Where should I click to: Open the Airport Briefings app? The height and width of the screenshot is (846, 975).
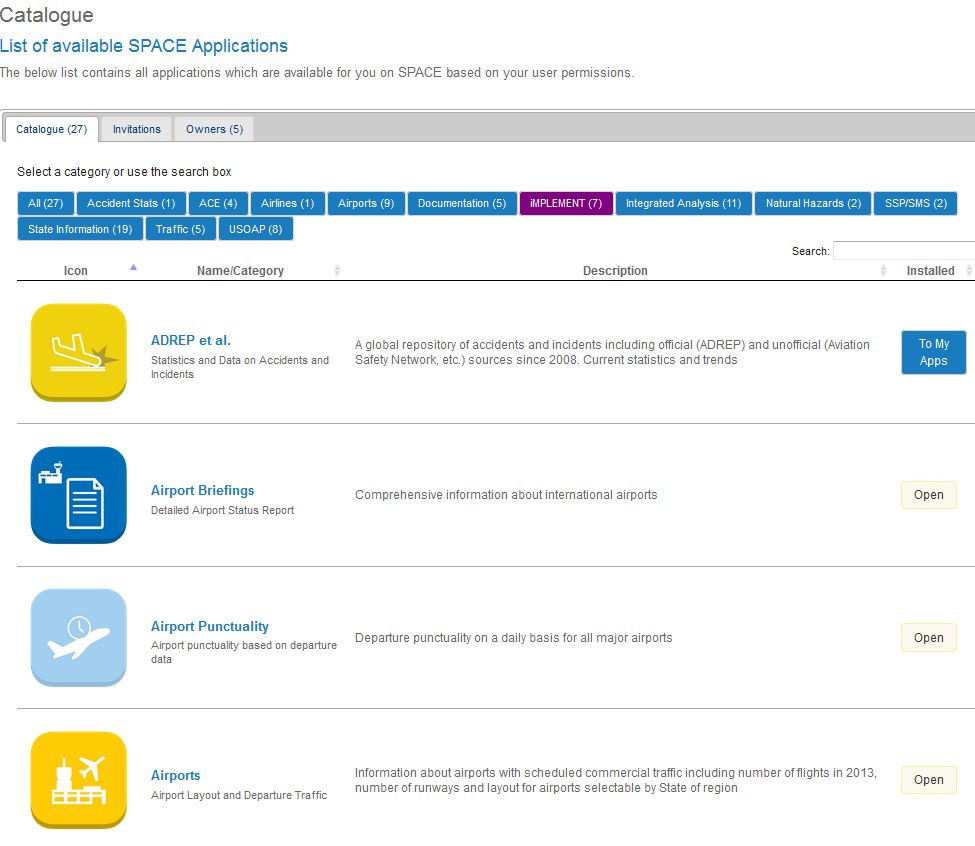tap(928, 495)
